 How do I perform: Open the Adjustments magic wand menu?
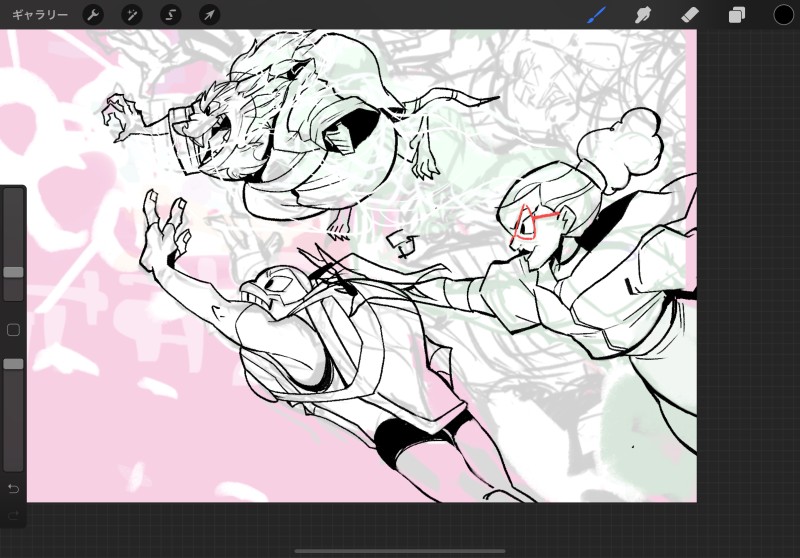click(x=132, y=15)
